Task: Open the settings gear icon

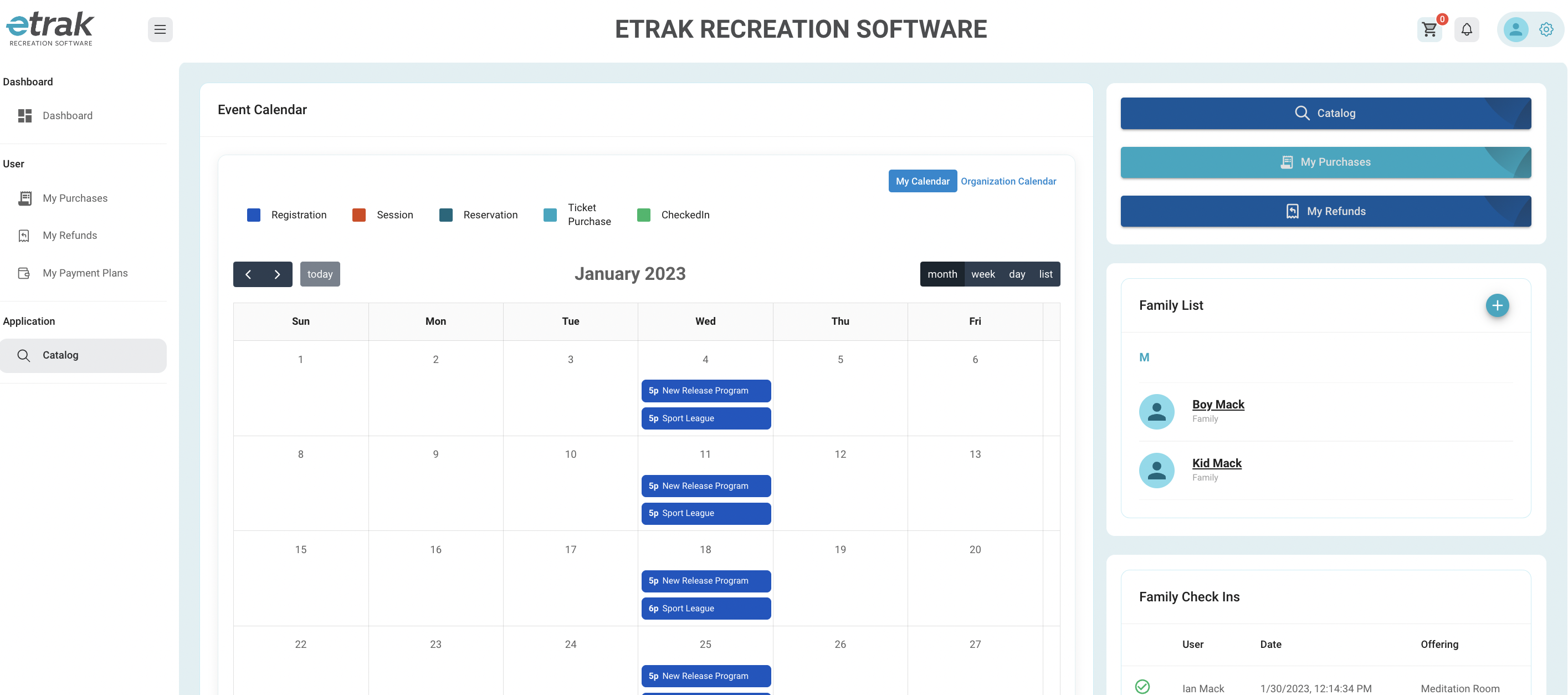Action: tap(1546, 29)
